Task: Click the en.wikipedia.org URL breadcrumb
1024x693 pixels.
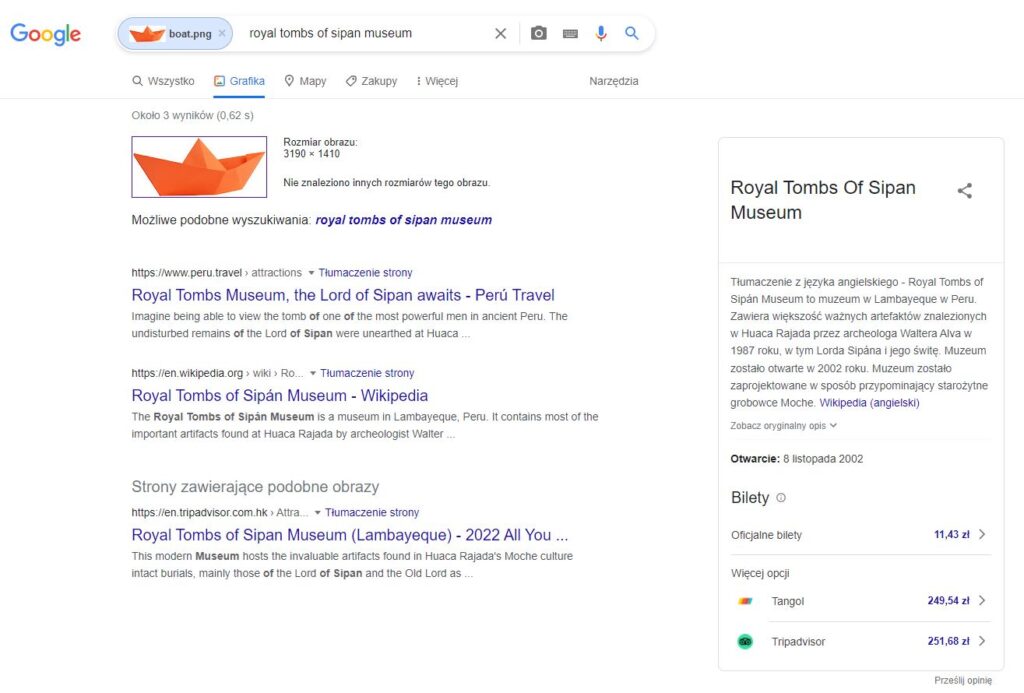Action: (217, 373)
